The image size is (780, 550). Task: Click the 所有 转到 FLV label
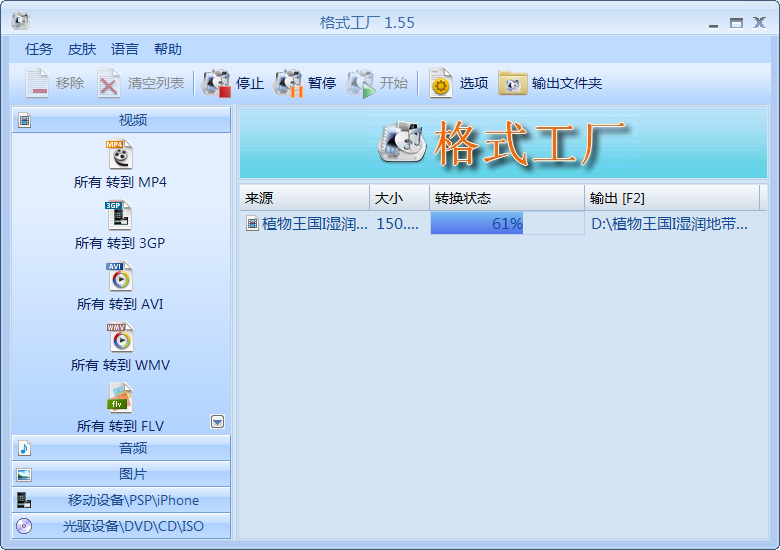(x=120, y=426)
